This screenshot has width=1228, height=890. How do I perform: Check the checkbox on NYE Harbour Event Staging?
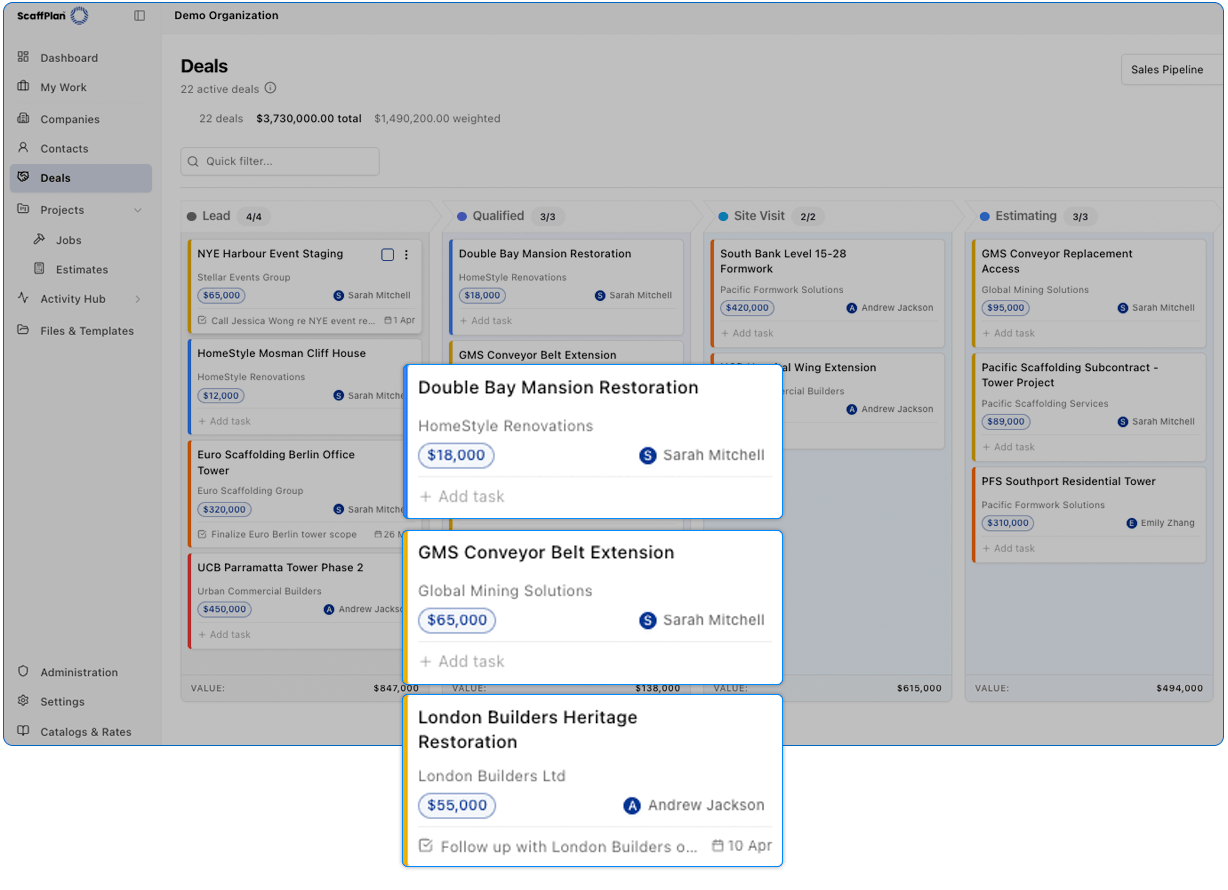click(x=387, y=254)
